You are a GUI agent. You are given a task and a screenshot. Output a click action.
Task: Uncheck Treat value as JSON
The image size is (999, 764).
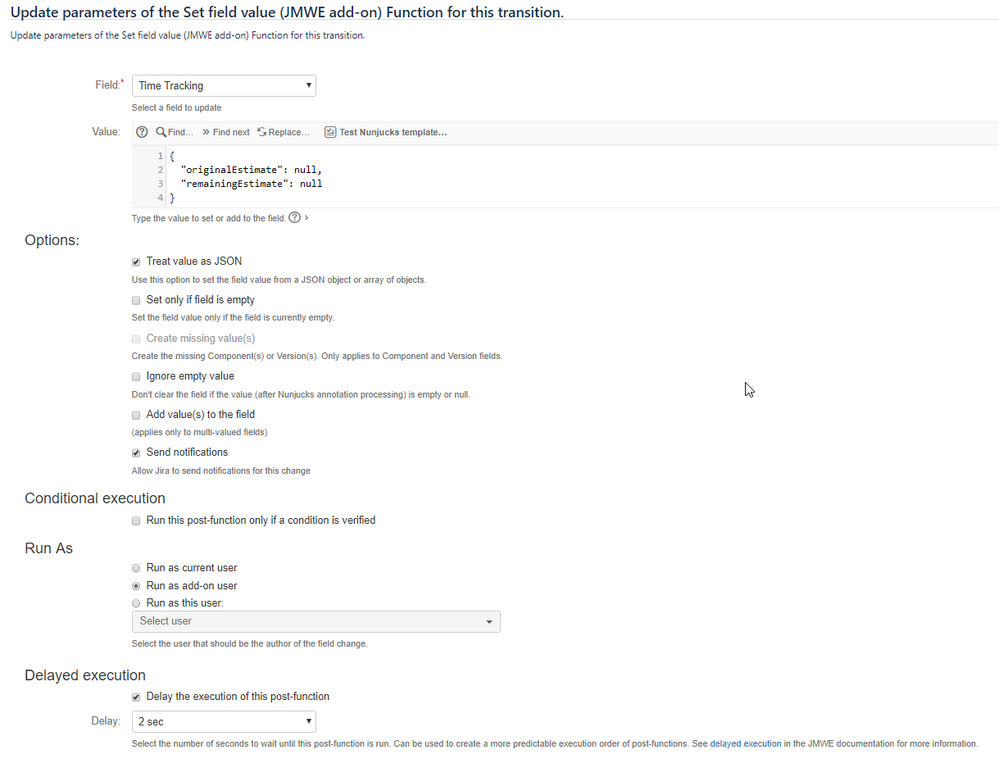coord(136,262)
